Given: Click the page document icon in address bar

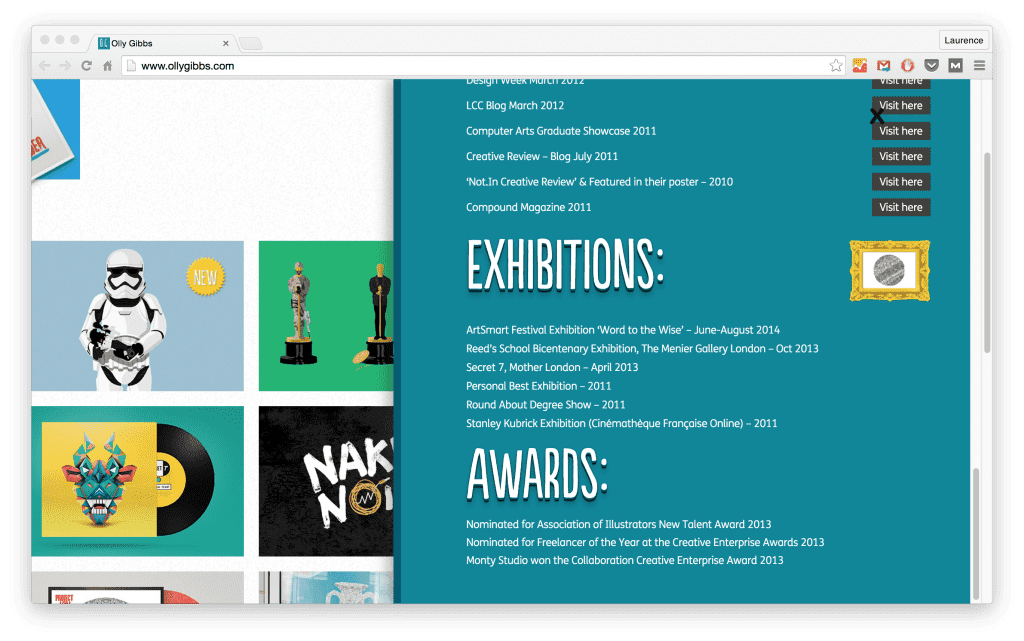Looking at the screenshot, I should click(131, 65).
